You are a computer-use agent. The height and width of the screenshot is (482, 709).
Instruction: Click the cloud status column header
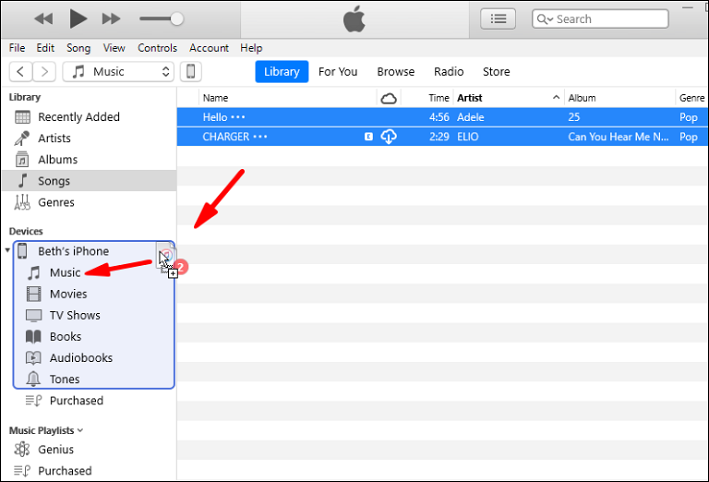coord(388,98)
